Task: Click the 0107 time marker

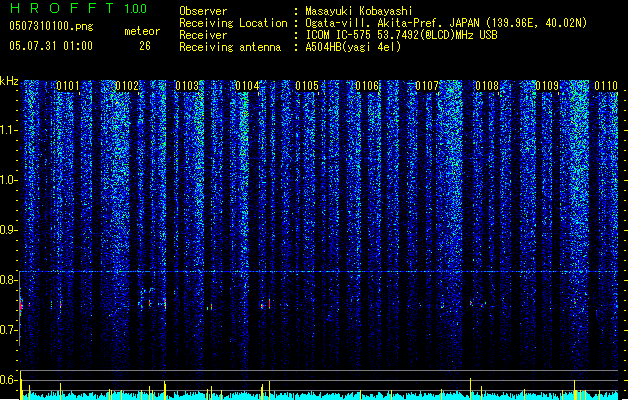Action: coord(427,86)
